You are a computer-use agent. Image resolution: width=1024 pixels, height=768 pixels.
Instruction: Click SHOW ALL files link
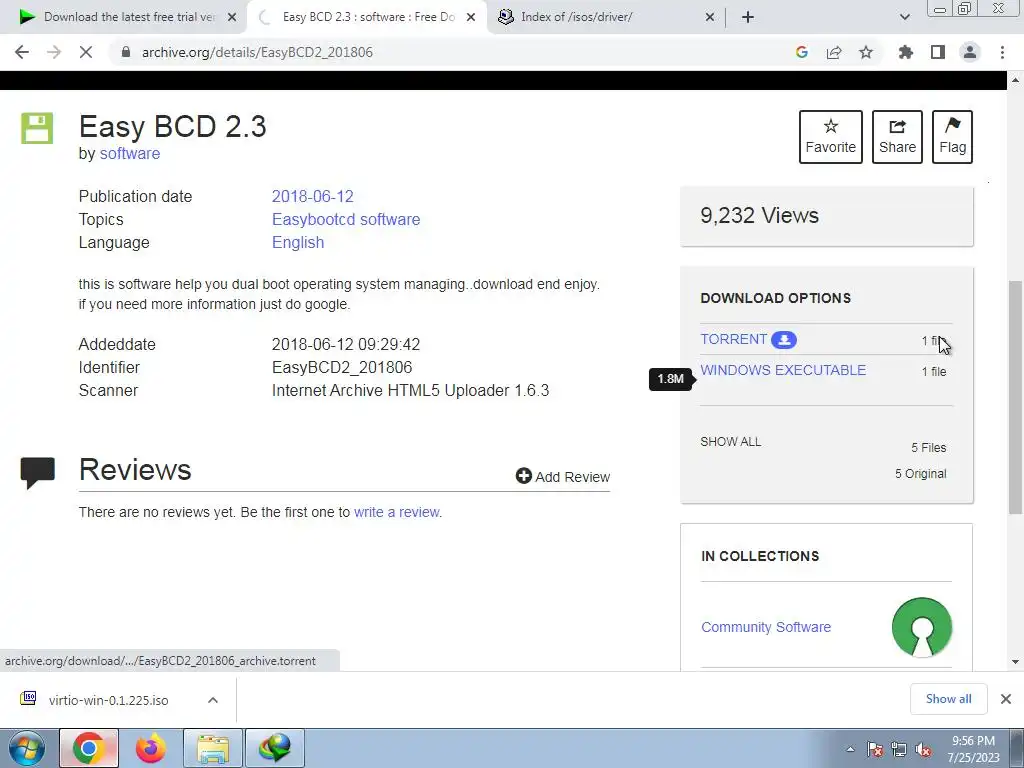tap(730, 442)
